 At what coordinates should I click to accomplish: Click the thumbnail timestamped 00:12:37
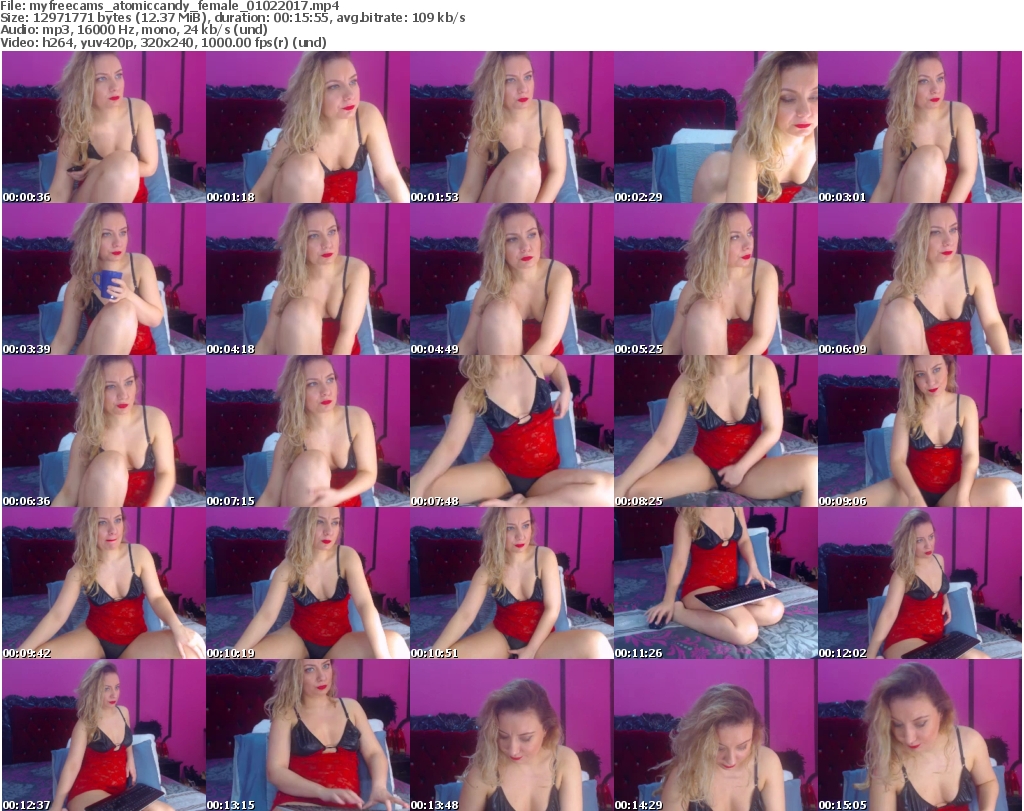click(x=104, y=735)
